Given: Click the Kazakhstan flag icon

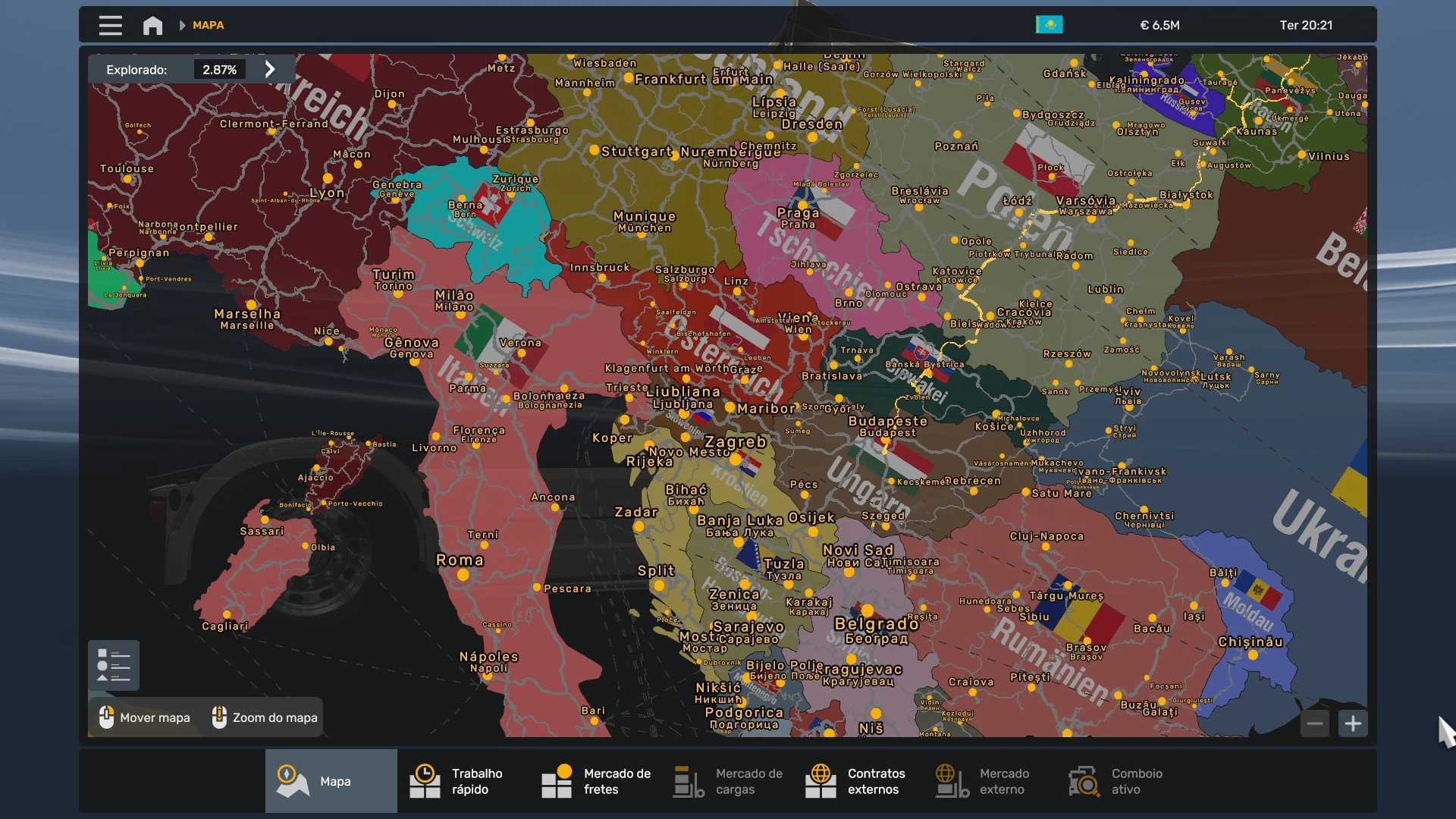Looking at the screenshot, I should 1049,25.
